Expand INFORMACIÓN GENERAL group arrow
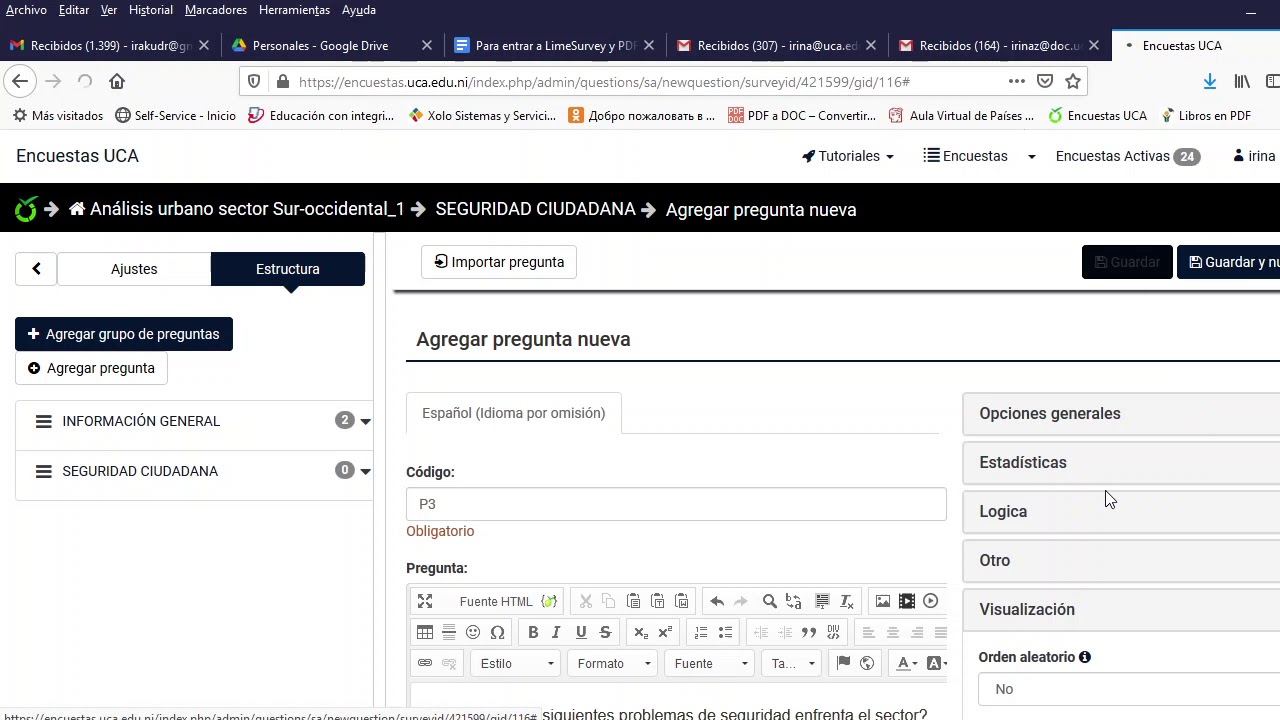This screenshot has height=720, width=1280. (x=365, y=421)
